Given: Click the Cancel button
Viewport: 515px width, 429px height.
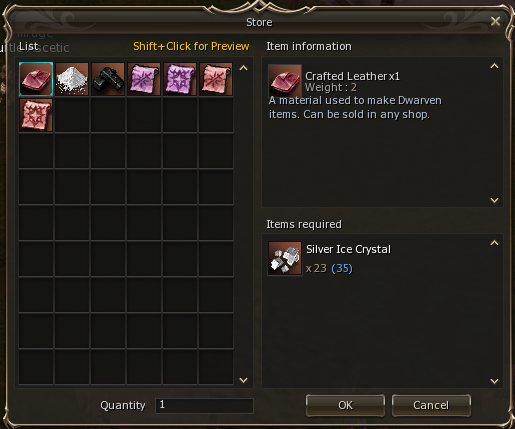Looking at the screenshot, I should [431, 405].
